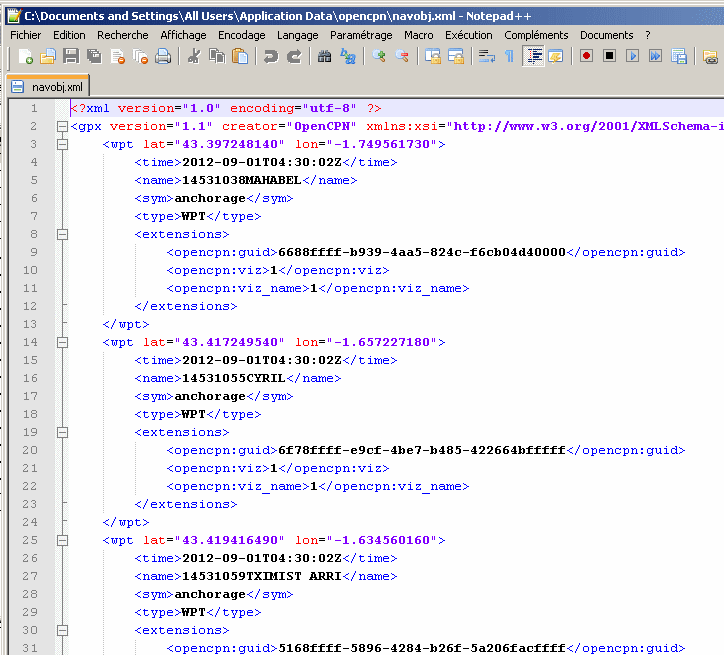Open the Encodage menu
The width and height of the screenshot is (724, 655).
(x=241, y=35)
